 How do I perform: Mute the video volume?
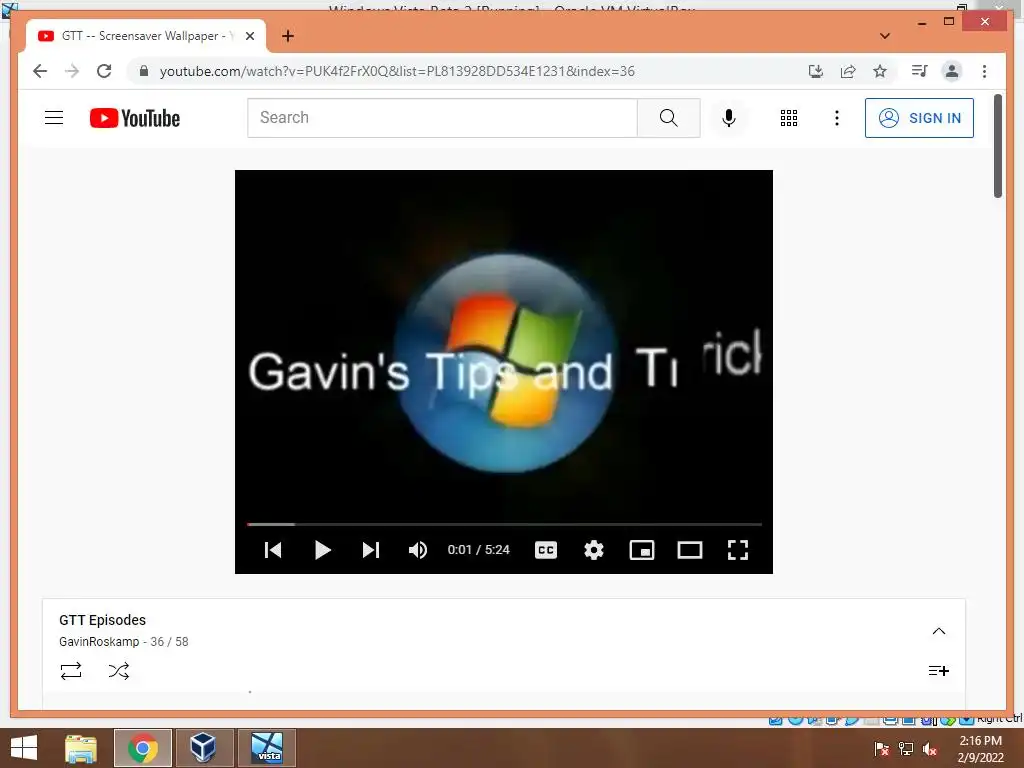[418, 550]
